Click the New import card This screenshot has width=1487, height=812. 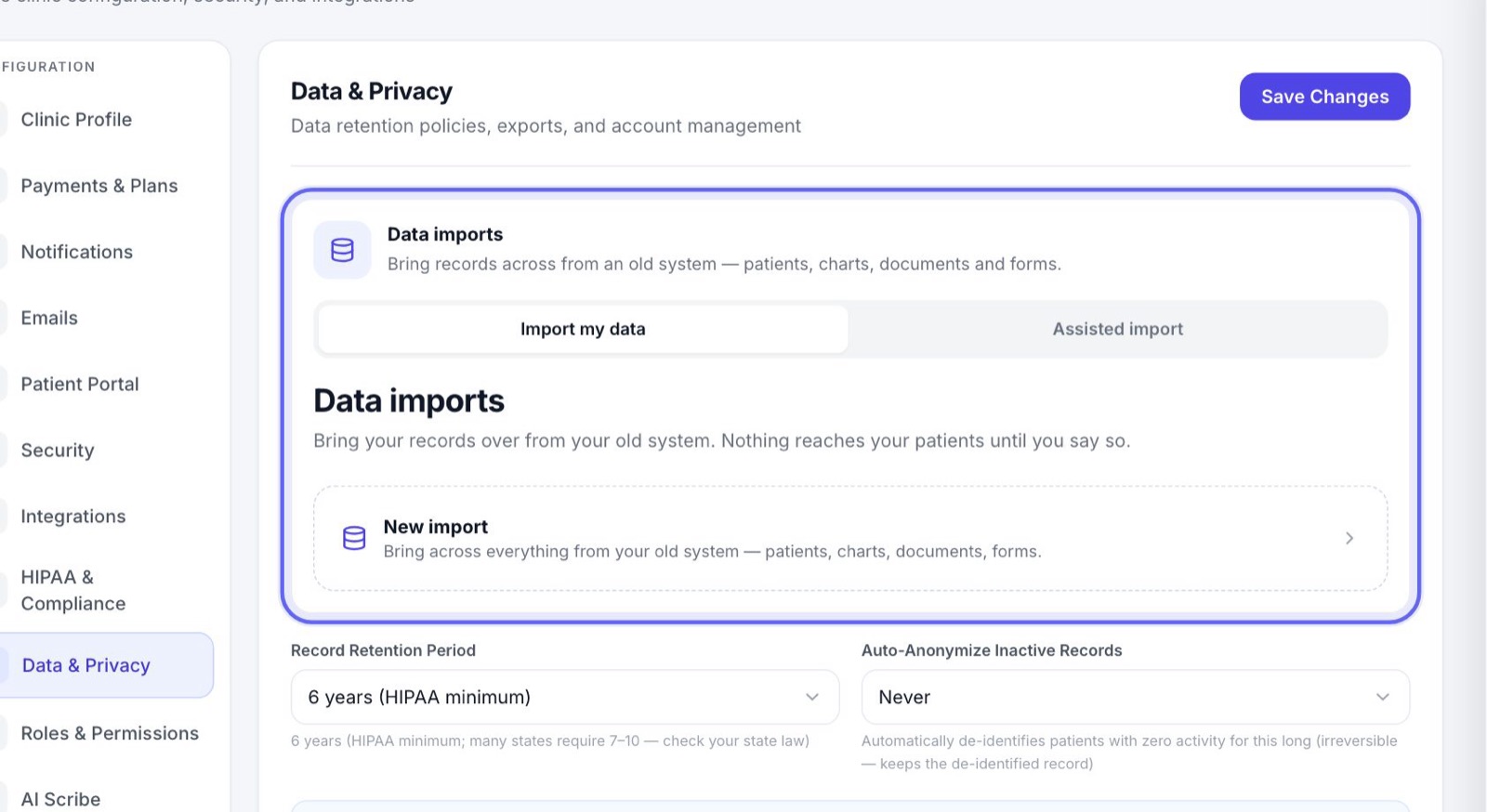pyautogui.click(x=850, y=538)
